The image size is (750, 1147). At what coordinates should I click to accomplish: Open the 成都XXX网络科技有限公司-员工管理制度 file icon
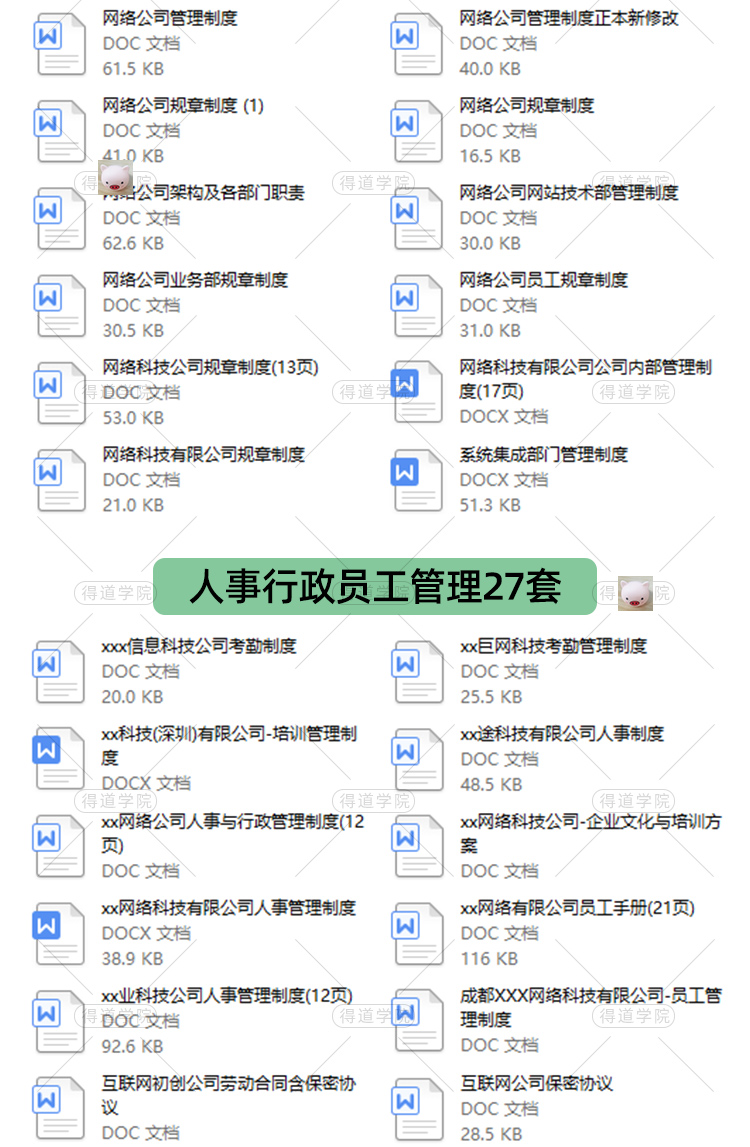pos(417,1020)
